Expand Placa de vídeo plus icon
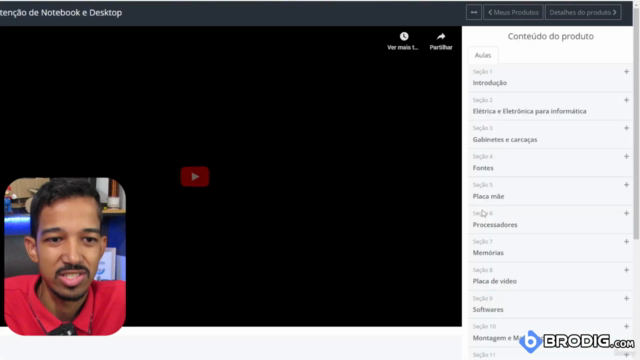This screenshot has width=640, height=360. pyautogui.click(x=626, y=270)
